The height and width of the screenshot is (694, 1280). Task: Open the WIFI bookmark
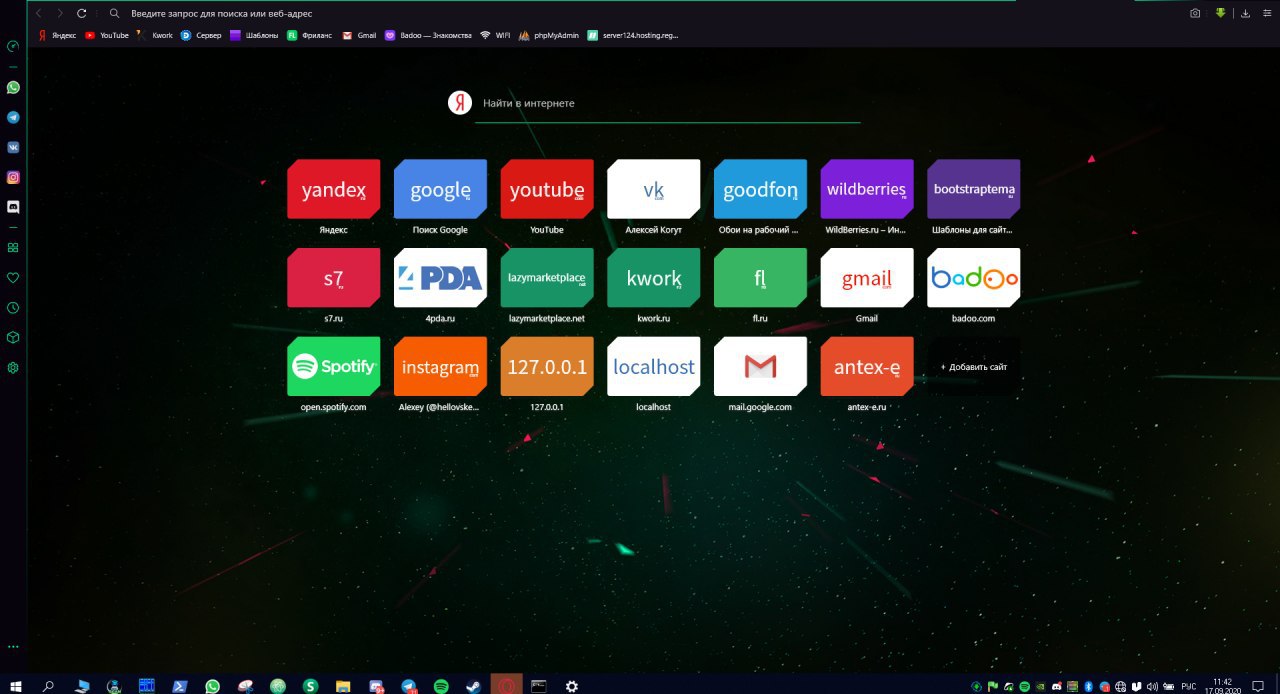tap(495, 35)
